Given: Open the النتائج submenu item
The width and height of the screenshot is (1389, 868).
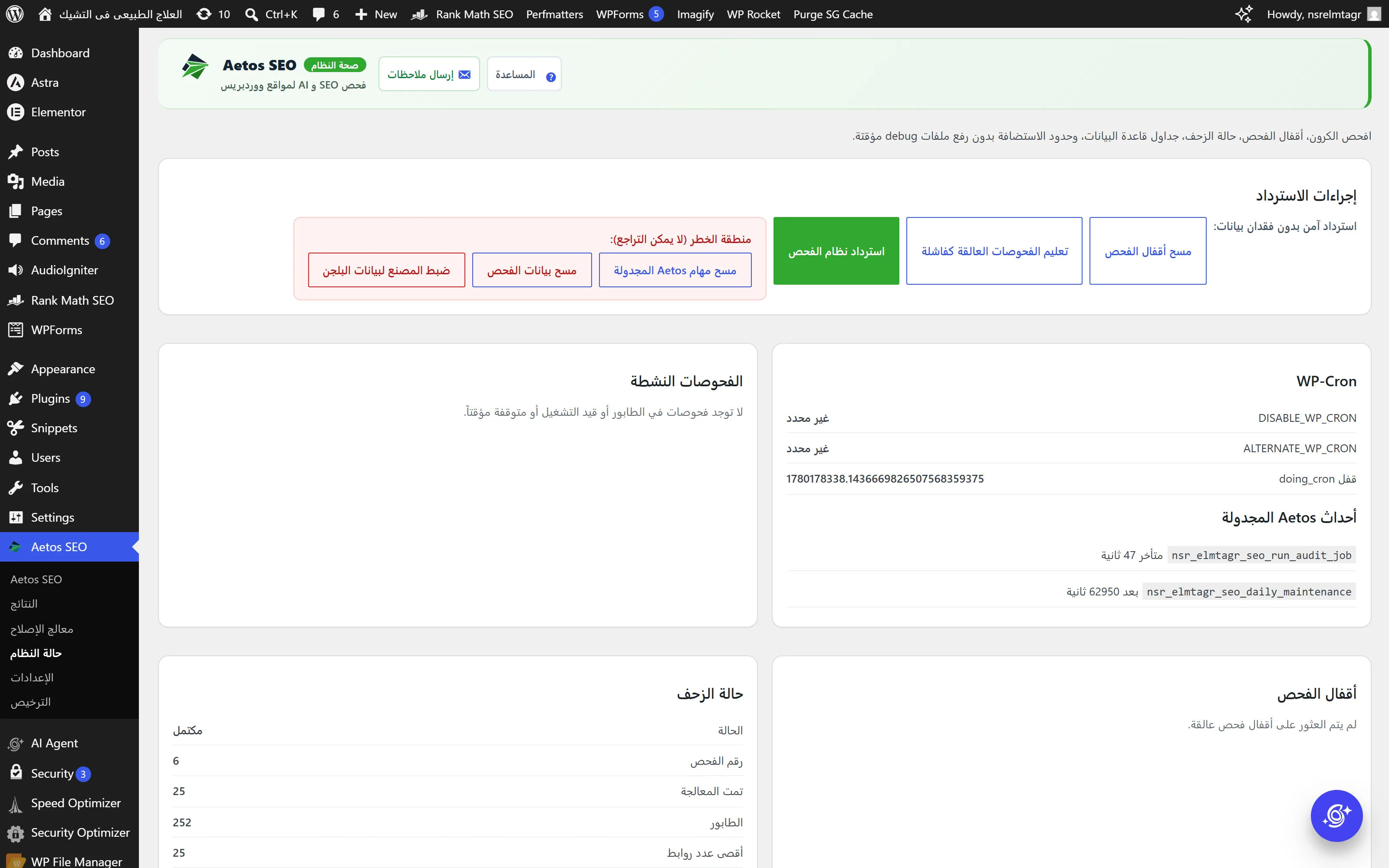Looking at the screenshot, I should (24, 604).
